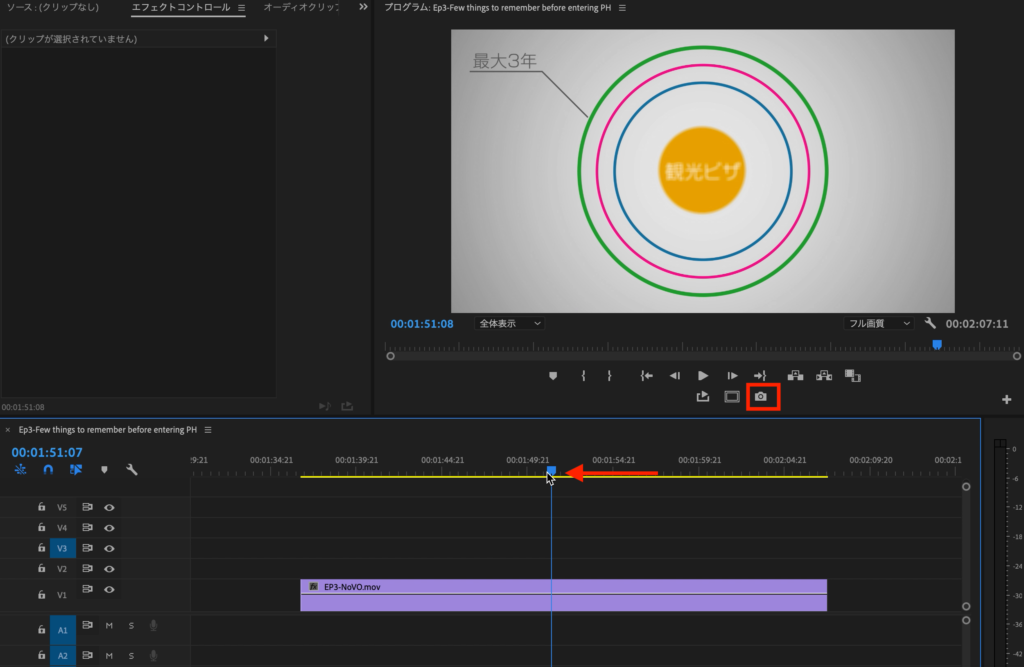Open the timeline sequence panel menu
Image resolution: width=1024 pixels, height=667 pixels.
click(x=208, y=430)
